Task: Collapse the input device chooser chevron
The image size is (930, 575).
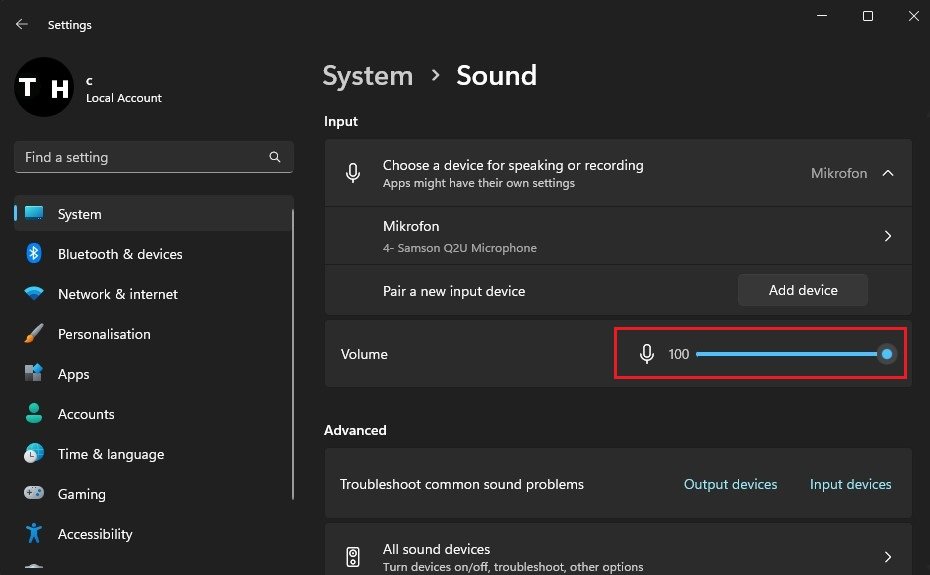Action: pos(887,173)
